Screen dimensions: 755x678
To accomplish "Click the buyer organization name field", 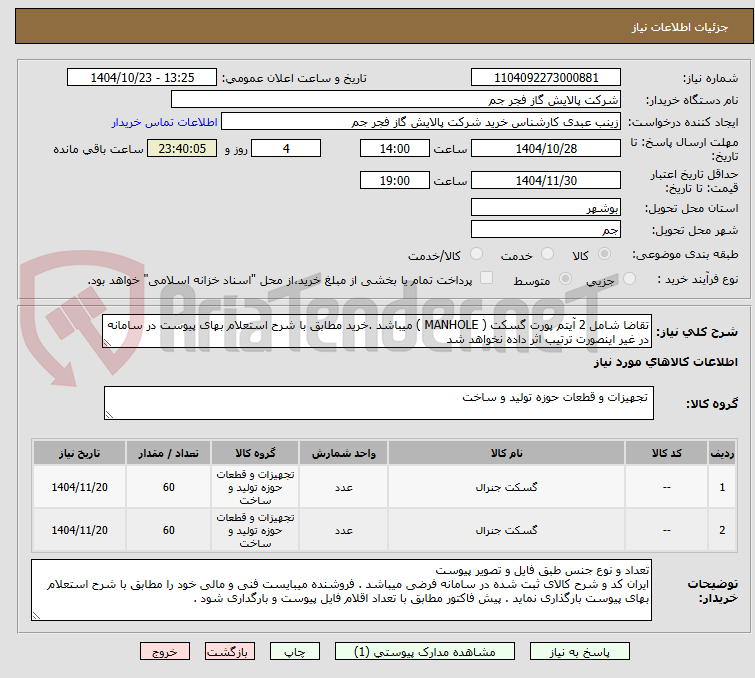I will [396, 100].
